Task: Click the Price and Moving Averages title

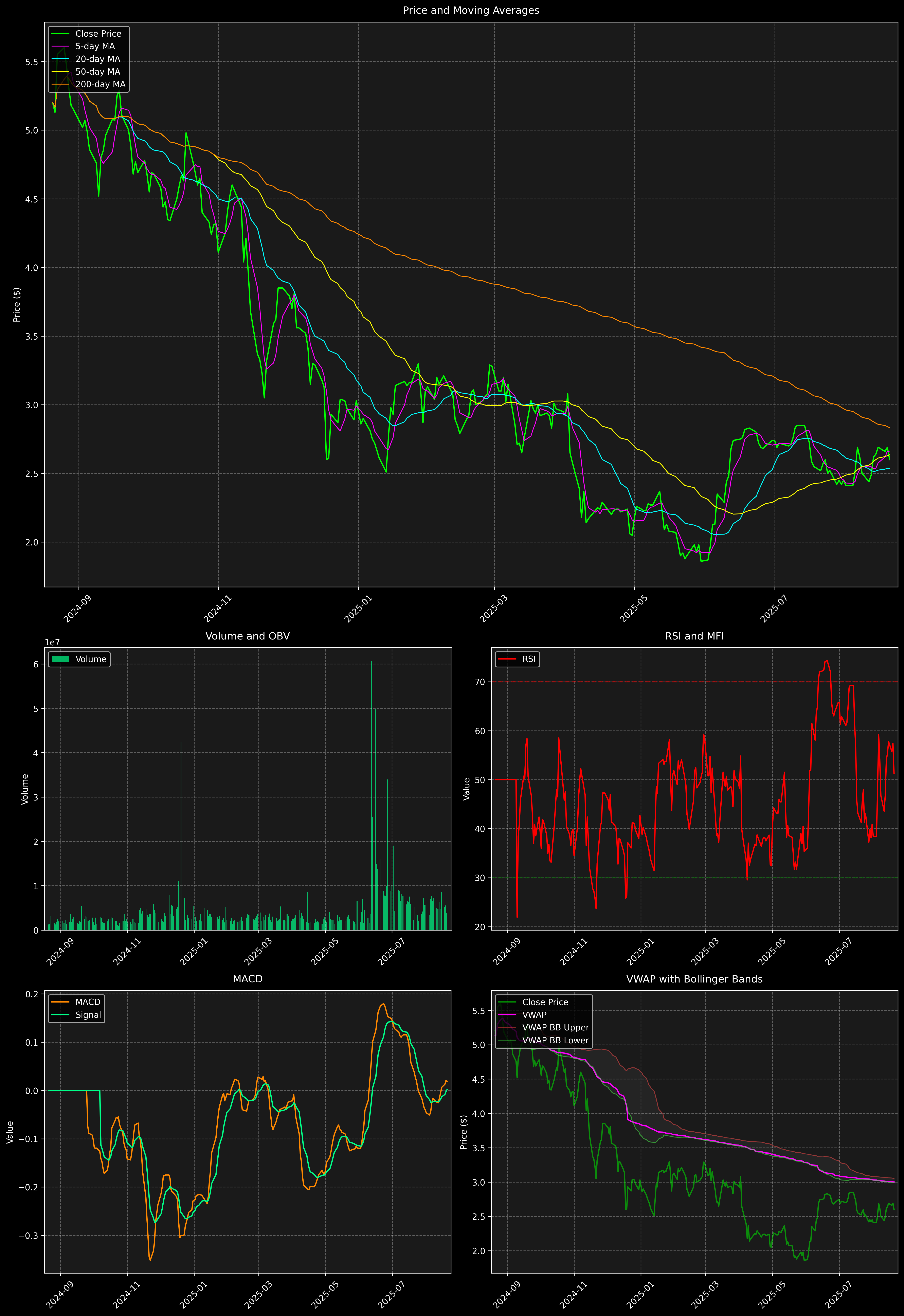Action: pos(471,10)
